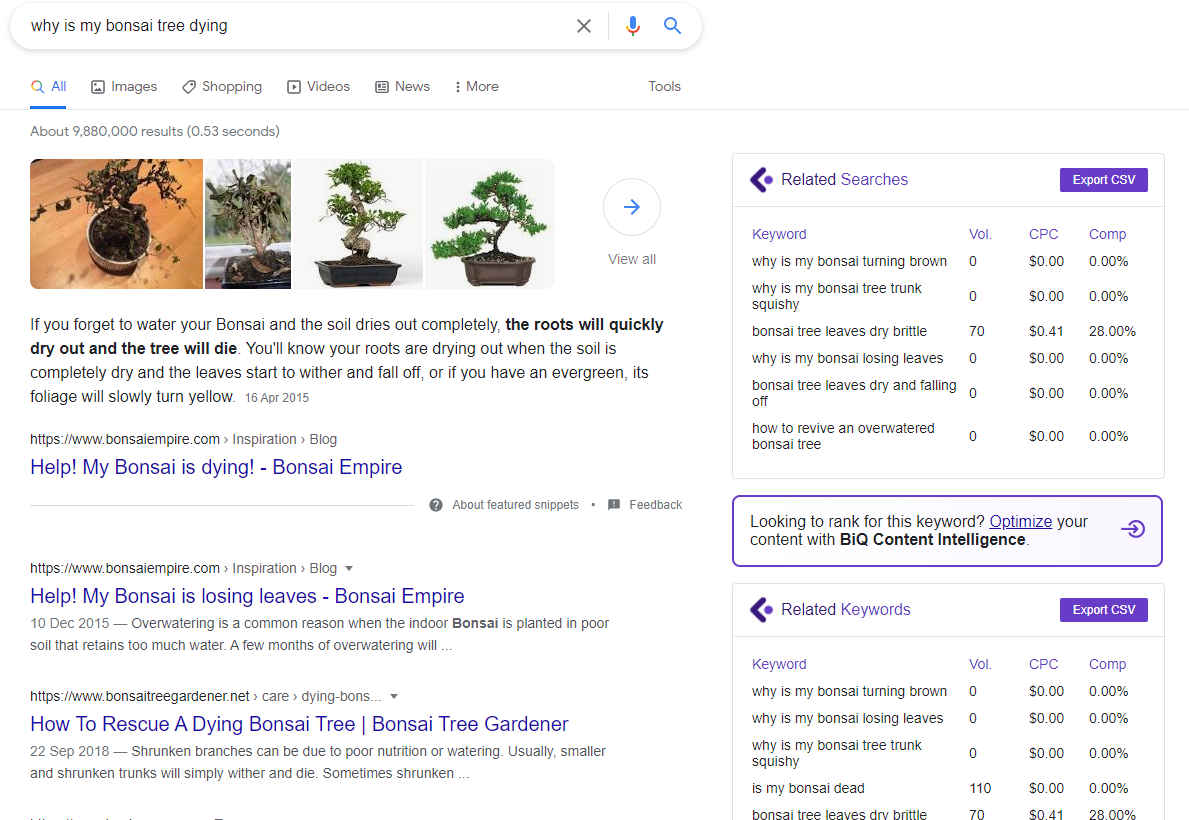Sort Related Searches by CPC column
The height and width of the screenshot is (820, 1189).
pos(1043,234)
